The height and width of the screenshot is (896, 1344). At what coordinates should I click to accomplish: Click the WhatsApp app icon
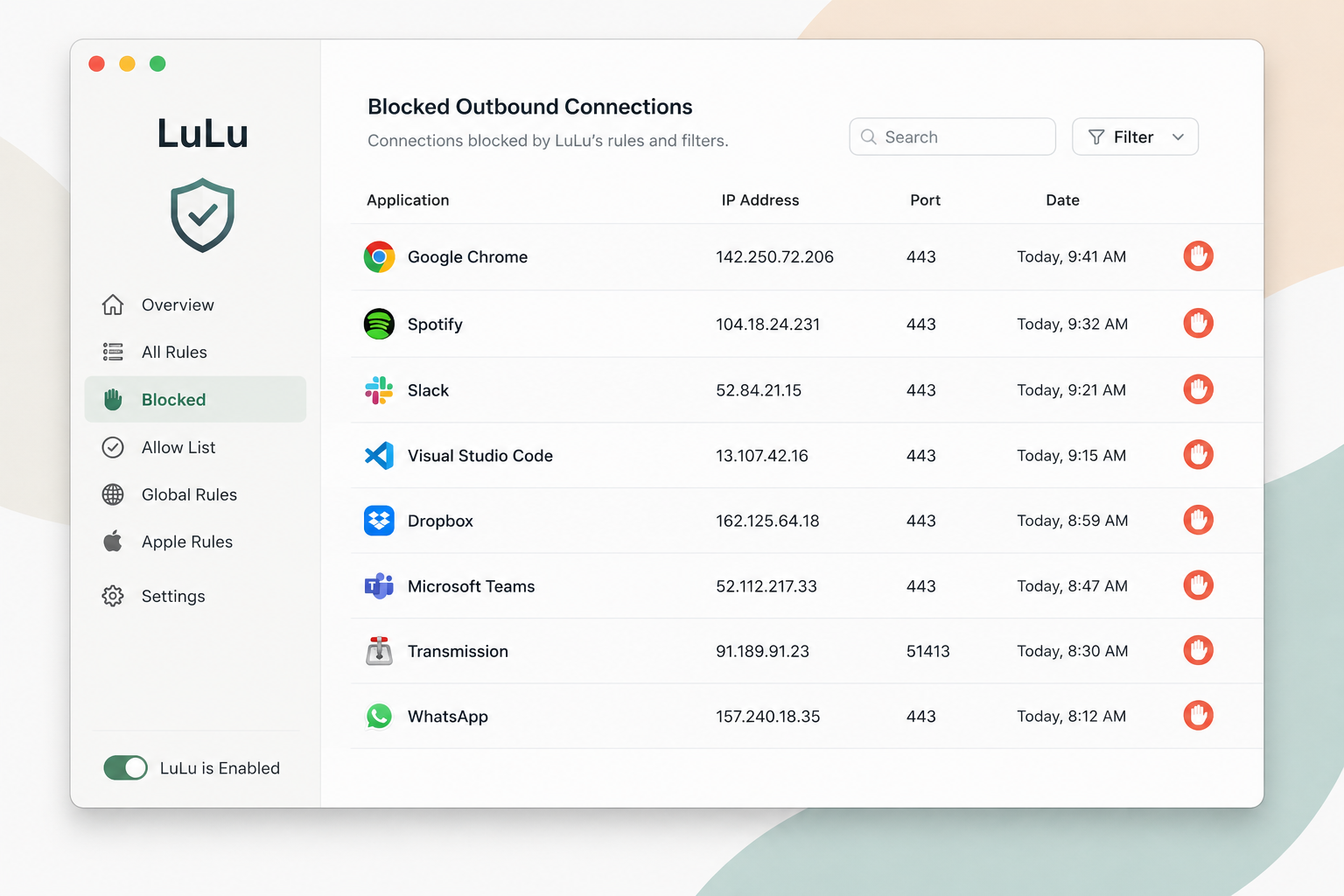click(379, 716)
